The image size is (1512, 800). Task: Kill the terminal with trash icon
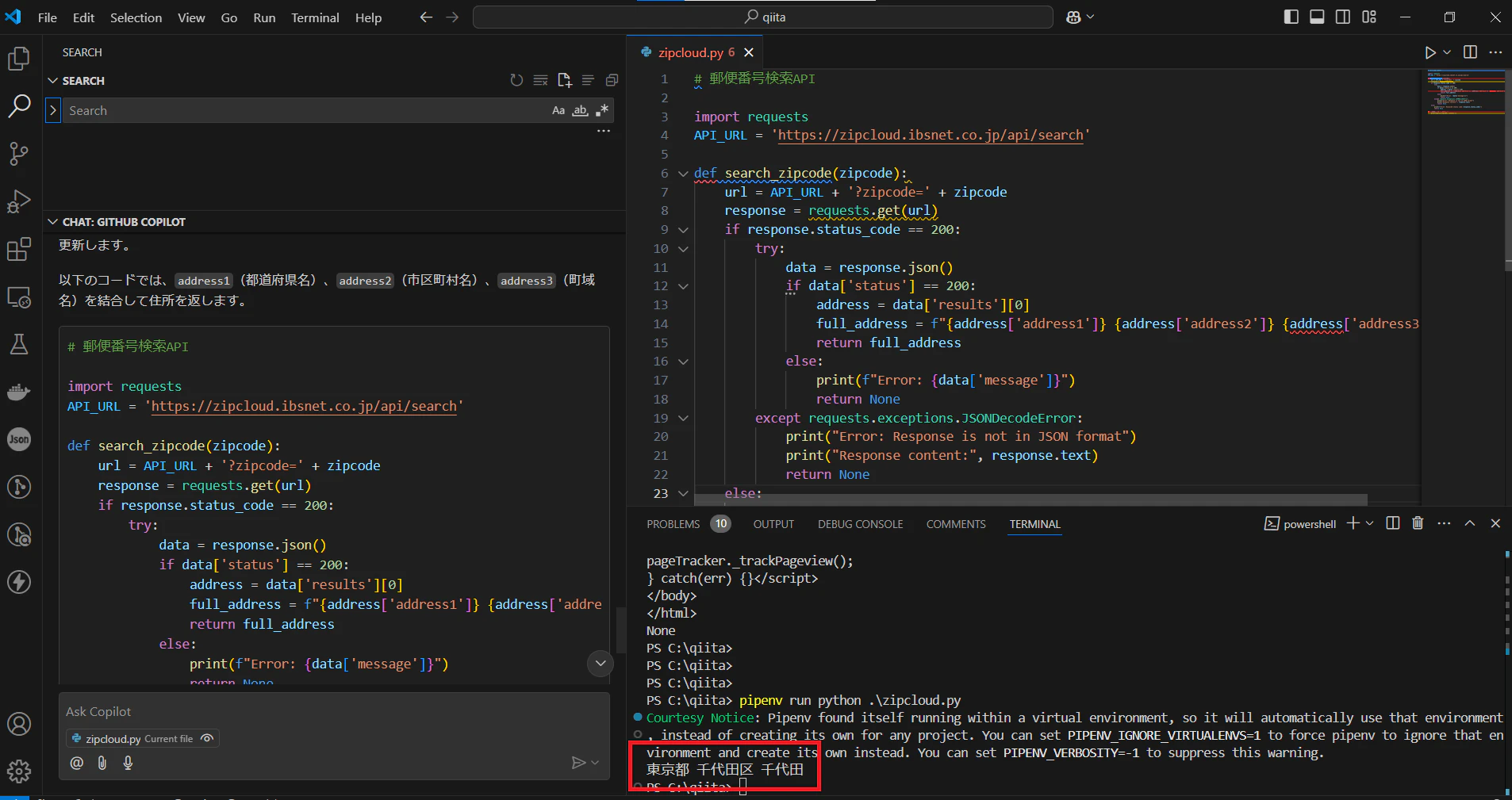1418,523
